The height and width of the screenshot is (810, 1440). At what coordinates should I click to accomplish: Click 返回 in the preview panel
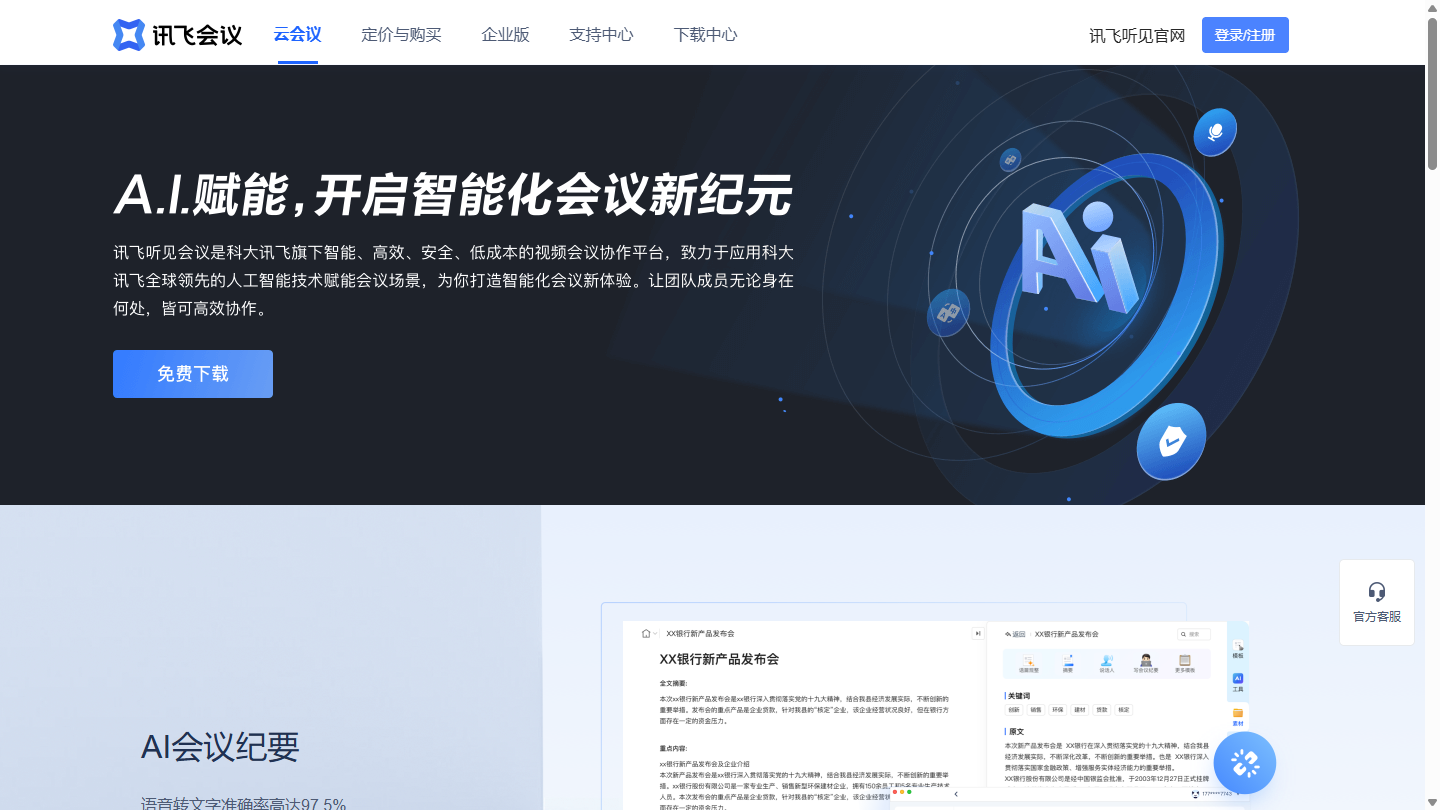point(1015,634)
